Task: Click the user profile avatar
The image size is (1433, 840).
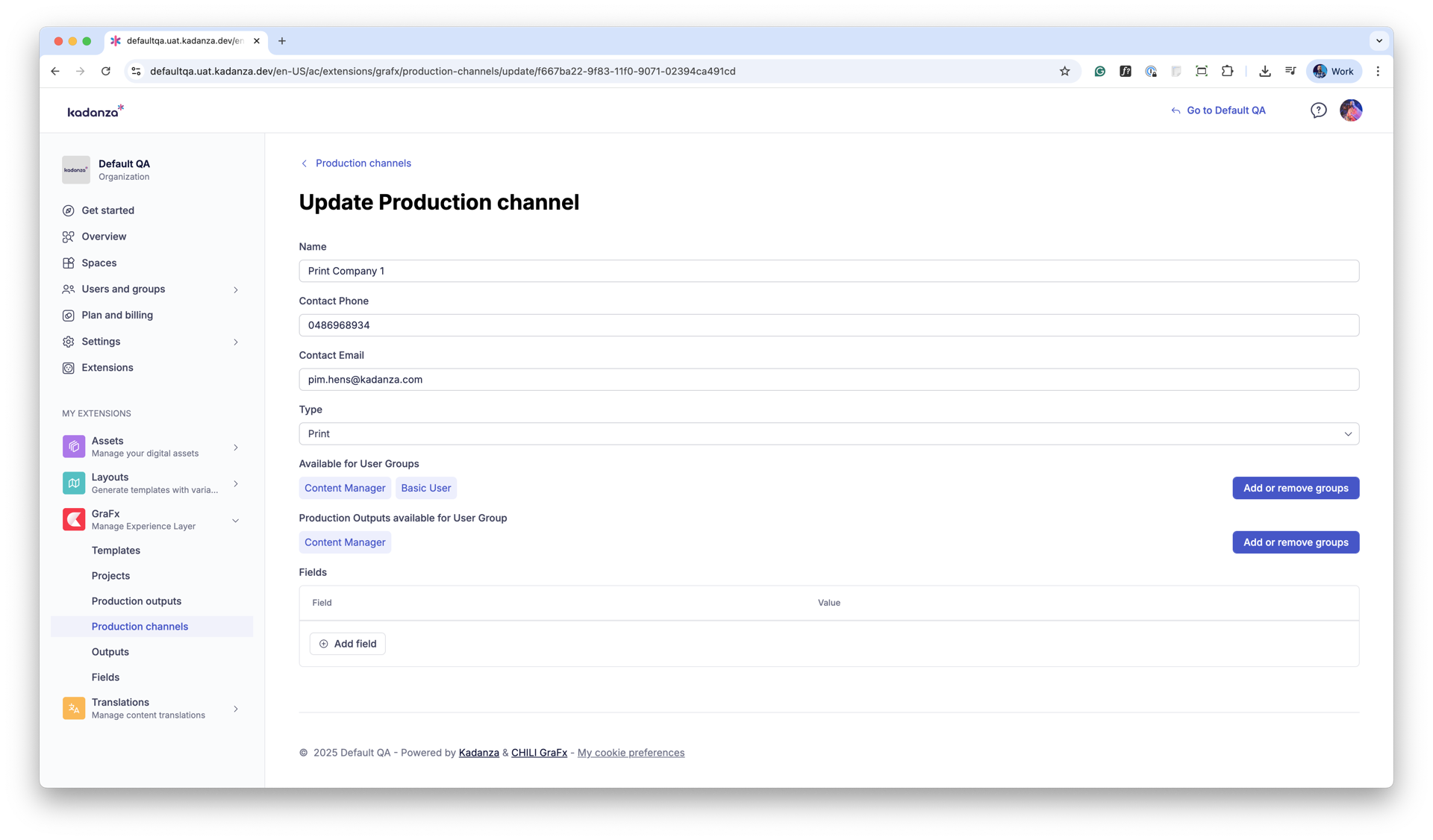Action: coord(1350,110)
